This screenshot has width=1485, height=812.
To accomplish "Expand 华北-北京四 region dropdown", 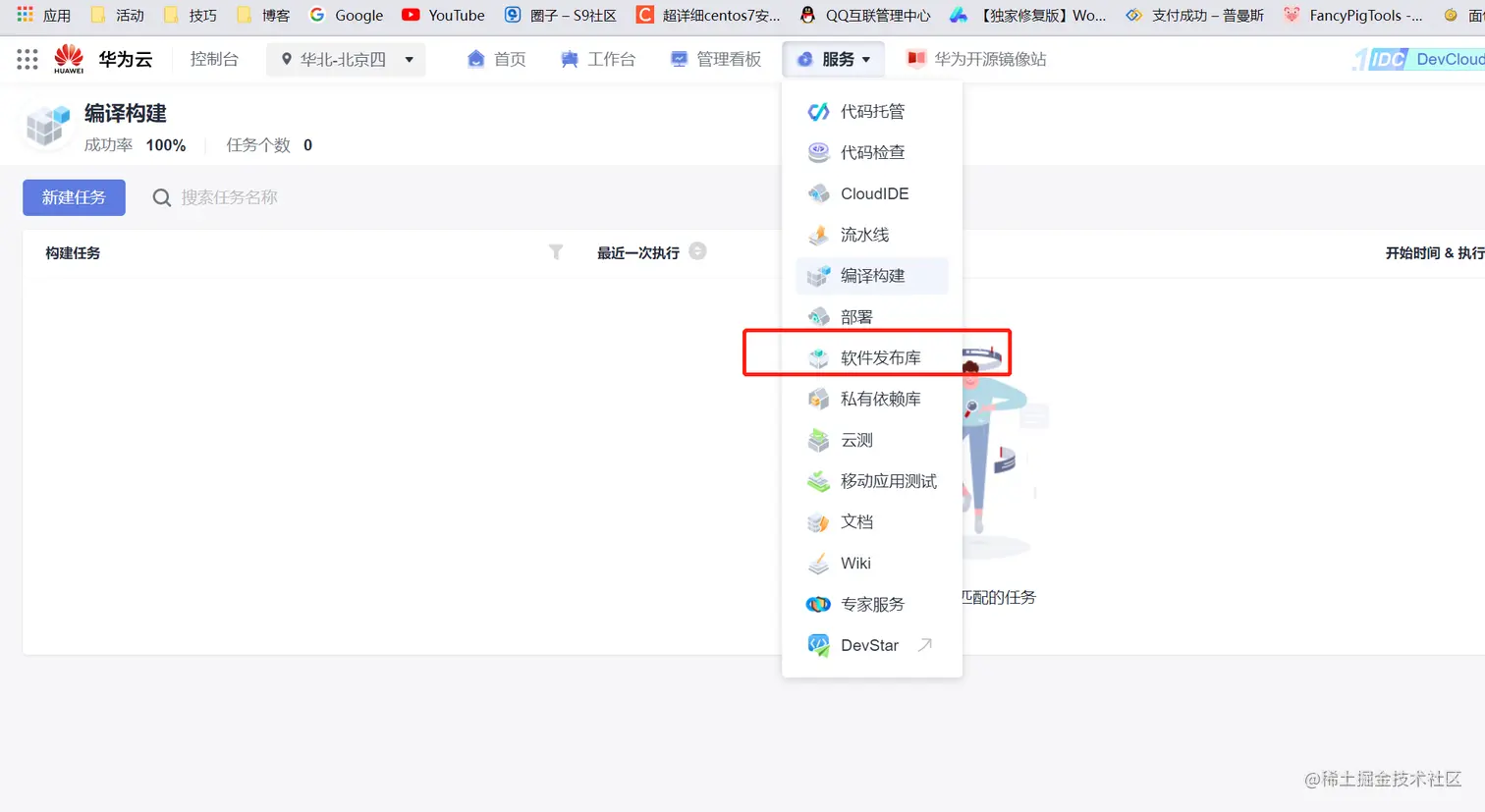I will [346, 60].
